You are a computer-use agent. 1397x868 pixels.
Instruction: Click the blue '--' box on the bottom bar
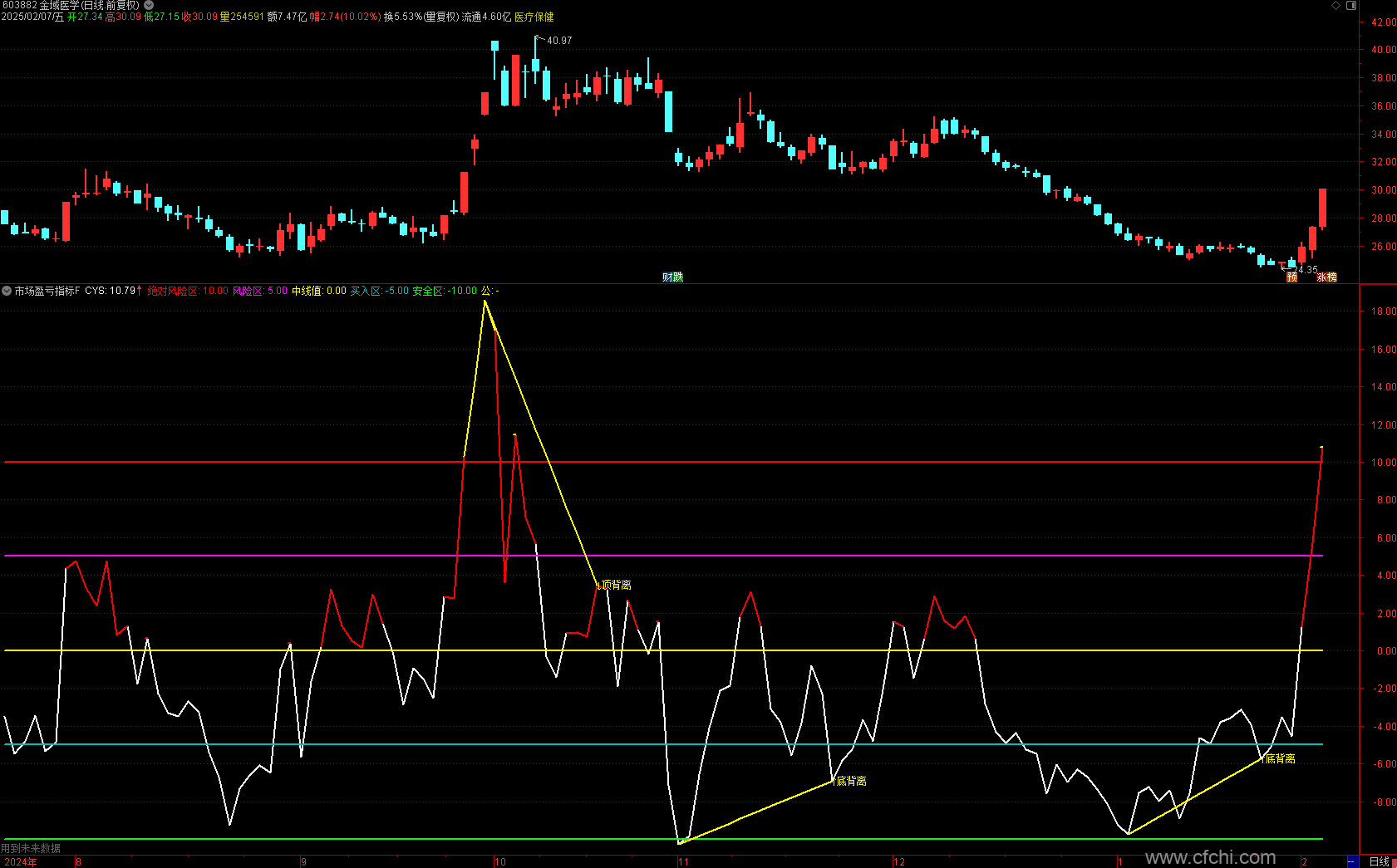(1352, 861)
